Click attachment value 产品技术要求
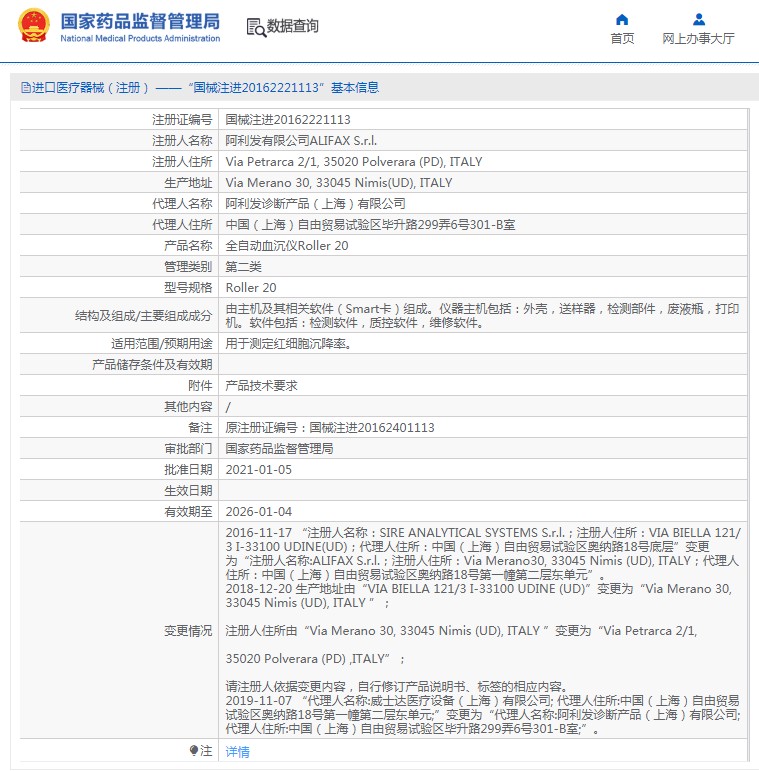Image resolution: width=759 pixels, height=771 pixels. [x=261, y=386]
